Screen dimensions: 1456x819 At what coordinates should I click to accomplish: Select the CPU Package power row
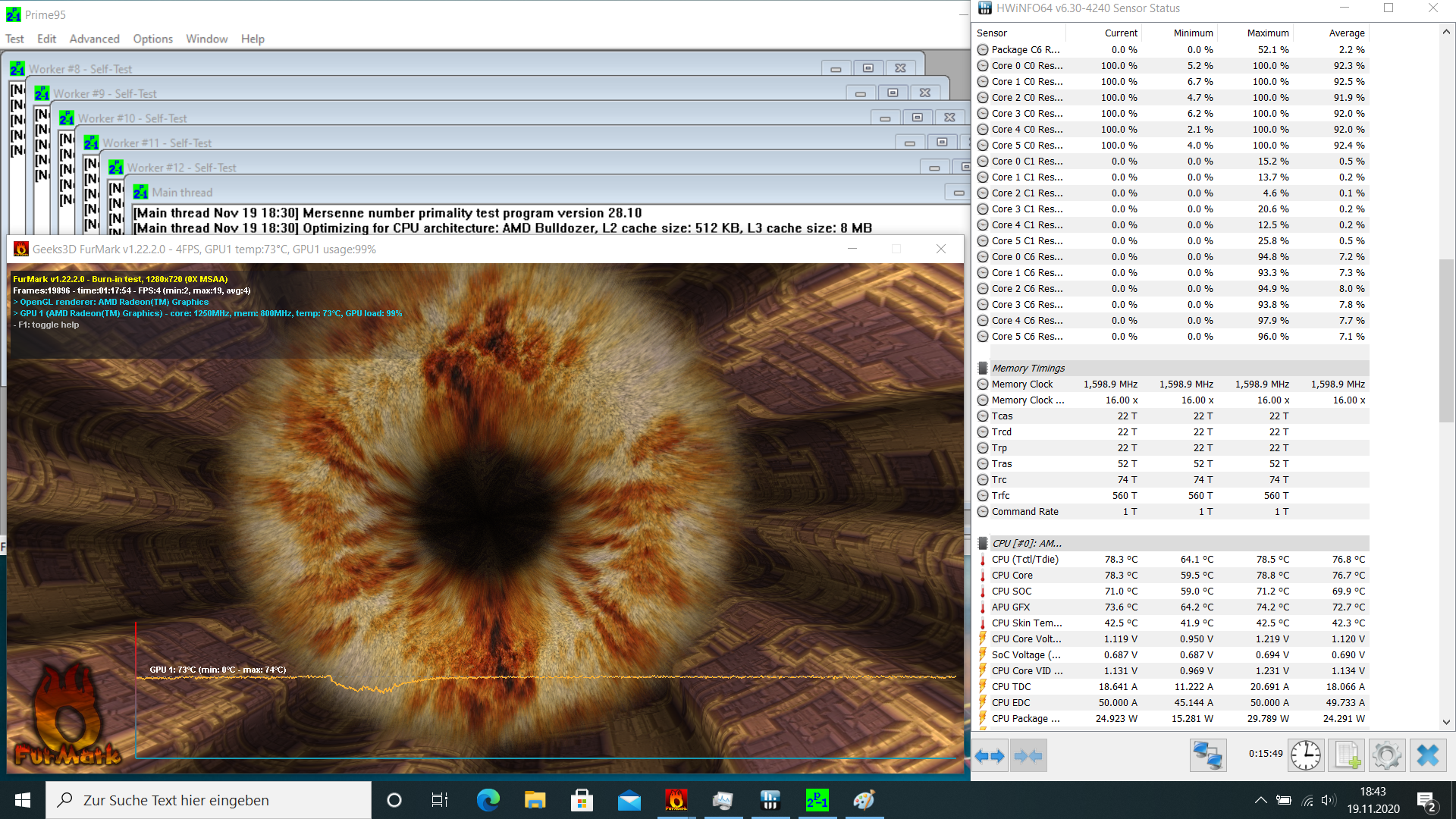[x=1172, y=718]
